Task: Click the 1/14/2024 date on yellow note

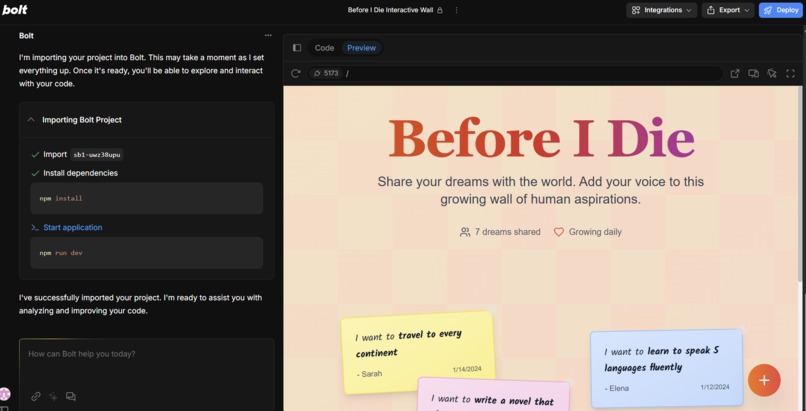Action: click(x=467, y=369)
